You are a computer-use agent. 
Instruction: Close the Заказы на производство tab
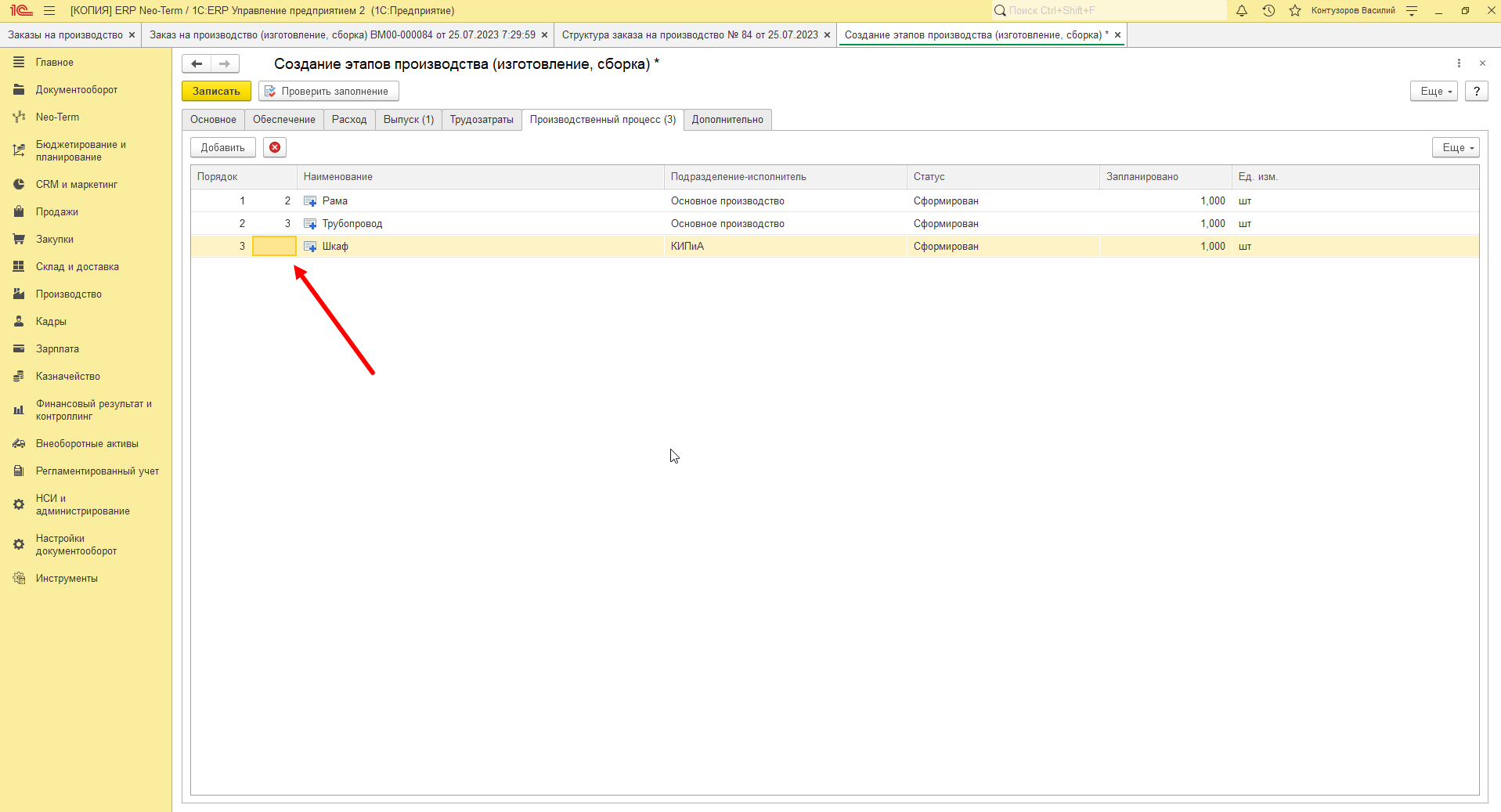(x=132, y=35)
